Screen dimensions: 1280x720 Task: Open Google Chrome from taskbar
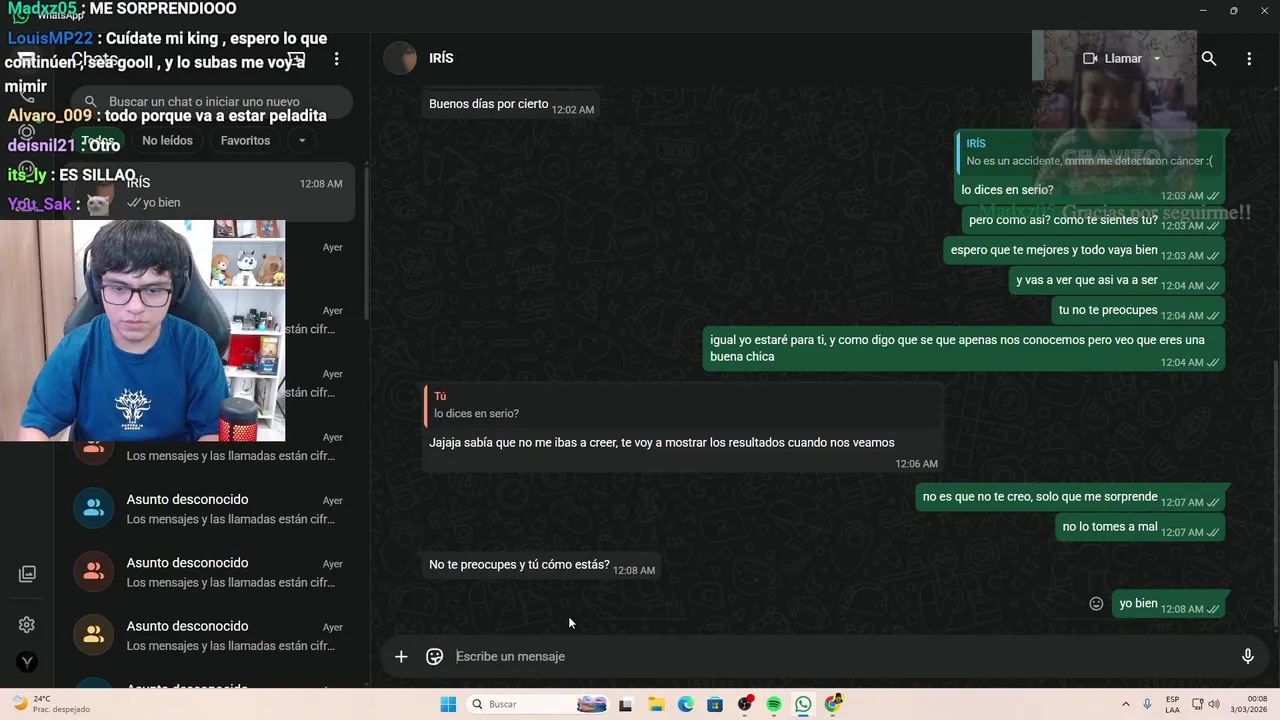[834, 705]
